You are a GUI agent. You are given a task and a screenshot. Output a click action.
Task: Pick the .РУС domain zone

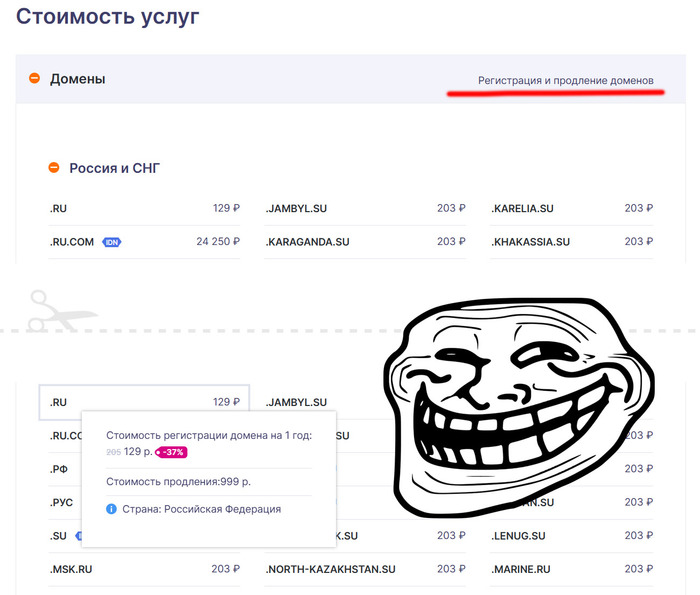pyautogui.click(x=61, y=502)
